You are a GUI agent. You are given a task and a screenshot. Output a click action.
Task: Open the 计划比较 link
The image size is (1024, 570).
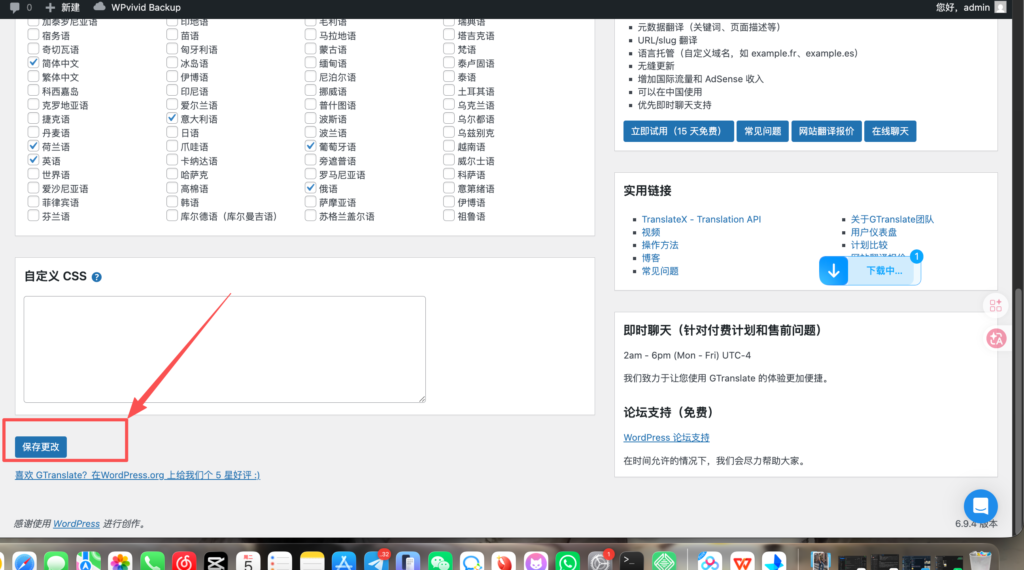pyautogui.click(x=869, y=245)
